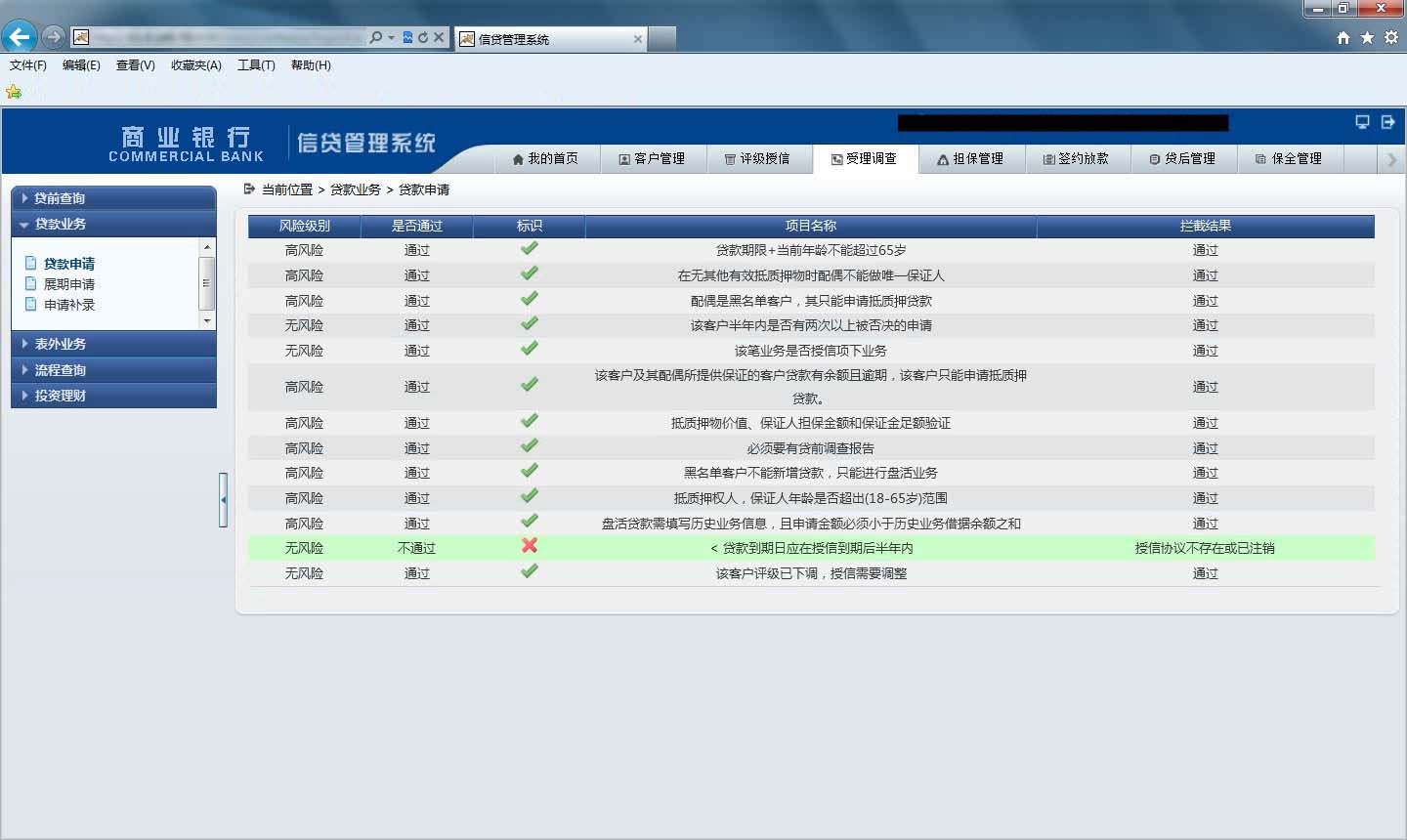Click green check for 该笔业务是否授信项下业务 row
The height and width of the screenshot is (840, 1407).
click(530, 348)
